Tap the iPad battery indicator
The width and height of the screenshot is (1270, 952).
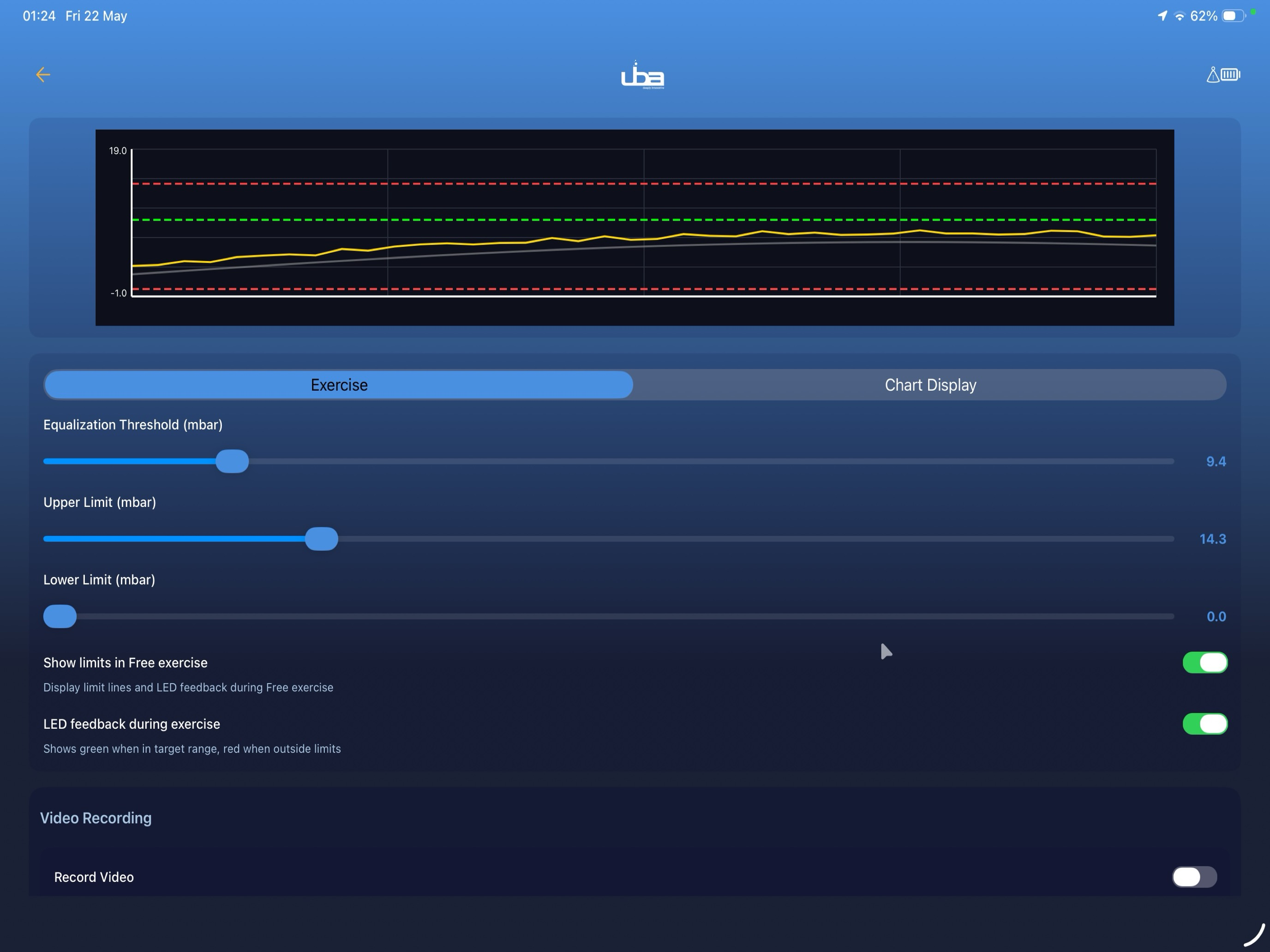click(x=1233, y=16)
